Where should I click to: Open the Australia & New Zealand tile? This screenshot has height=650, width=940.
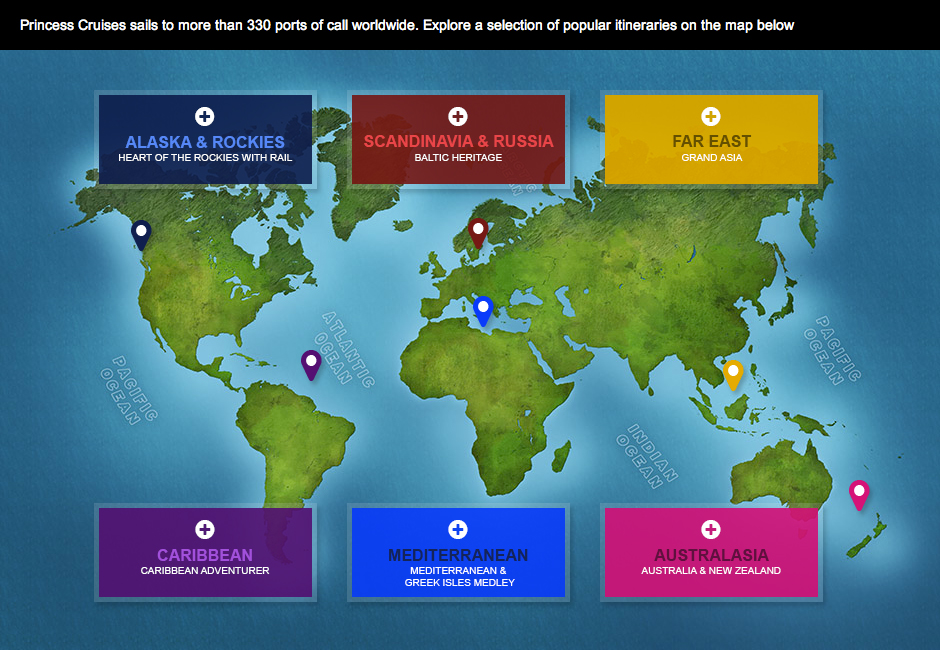pyautogui.click(x=711, y=552)
